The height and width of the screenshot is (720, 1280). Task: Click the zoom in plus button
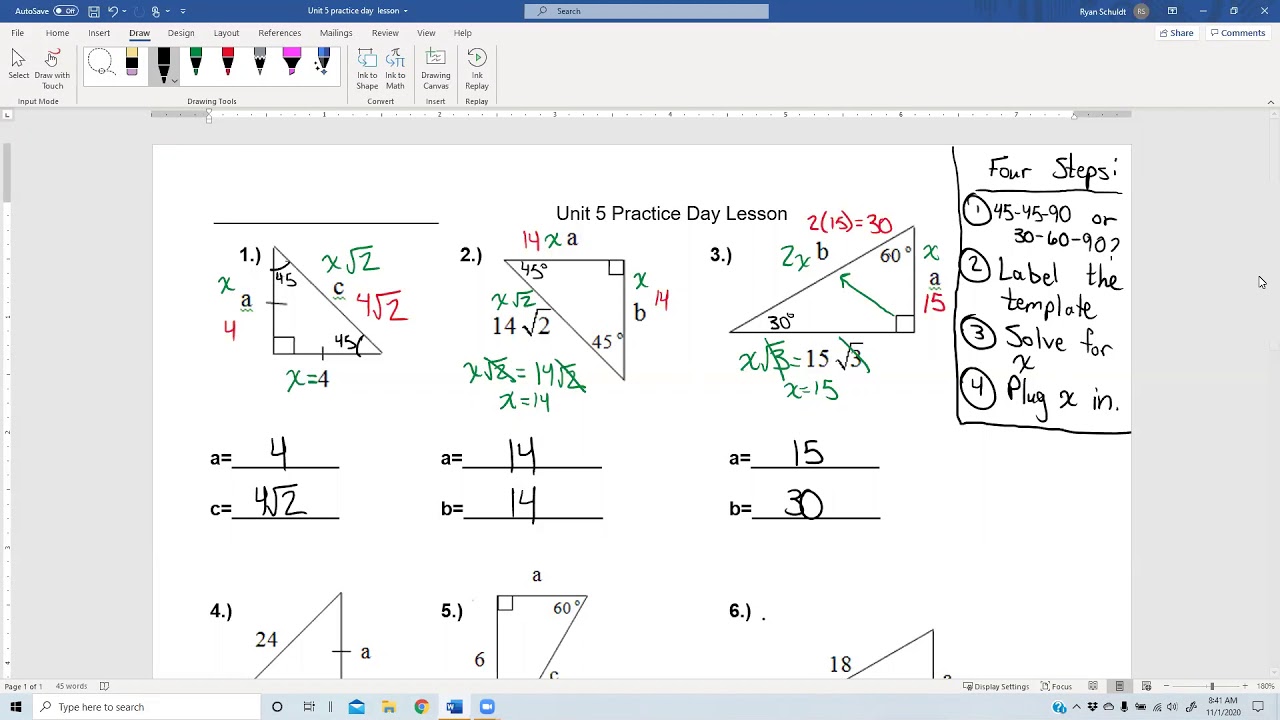(1245, 686)
